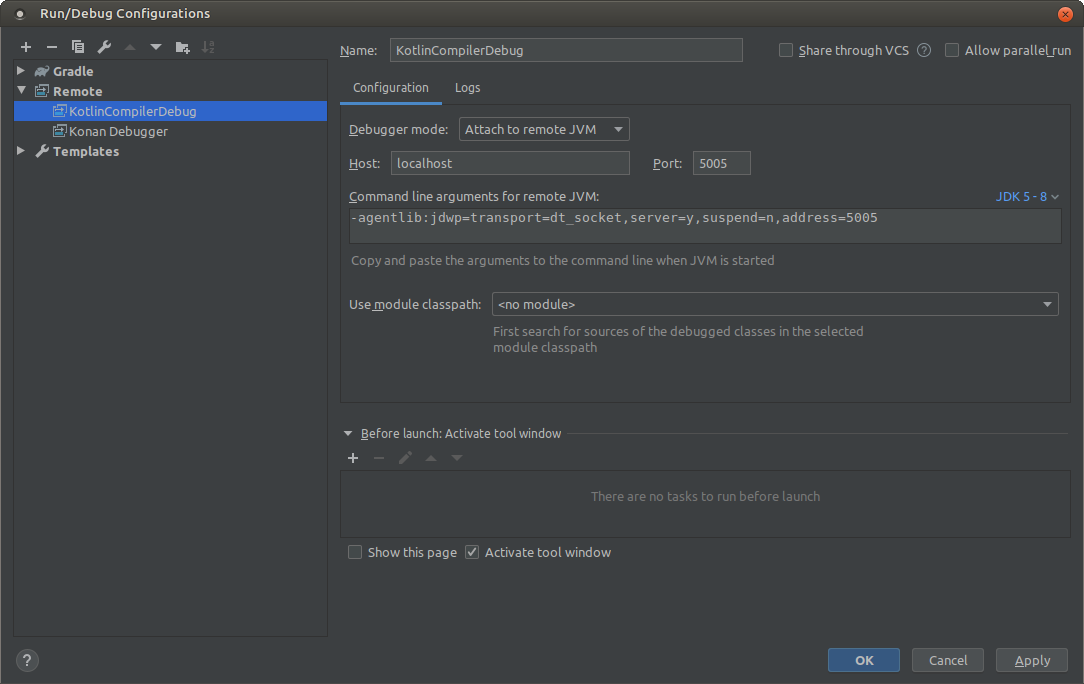Viewport: 1084px width, 684px height.
Task: Uncheck Activate tool window option
Action: pyautogui.click(x=471, y=552)
